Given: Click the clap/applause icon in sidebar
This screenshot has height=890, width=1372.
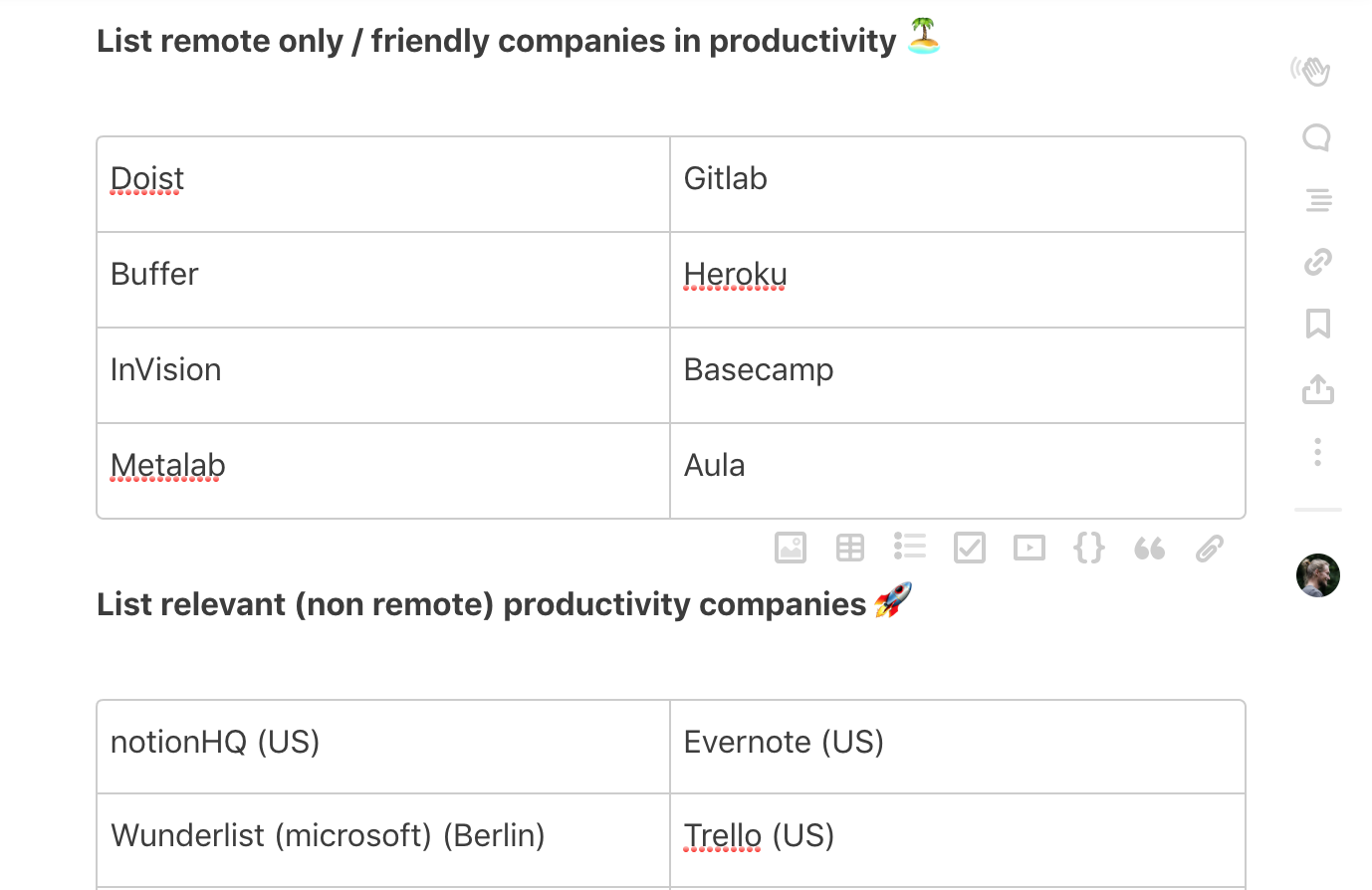Looking at the screenshot, I should click(1312, 71).
